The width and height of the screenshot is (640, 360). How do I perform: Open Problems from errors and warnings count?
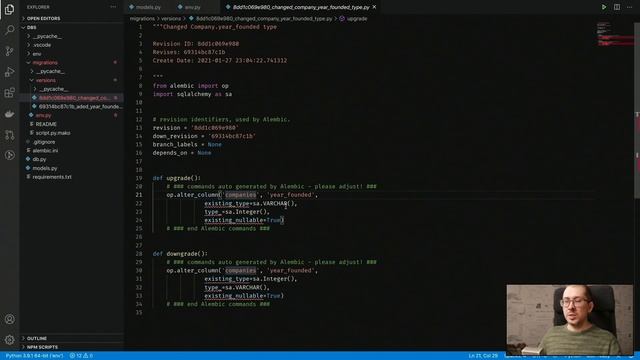tap(81, 356)
